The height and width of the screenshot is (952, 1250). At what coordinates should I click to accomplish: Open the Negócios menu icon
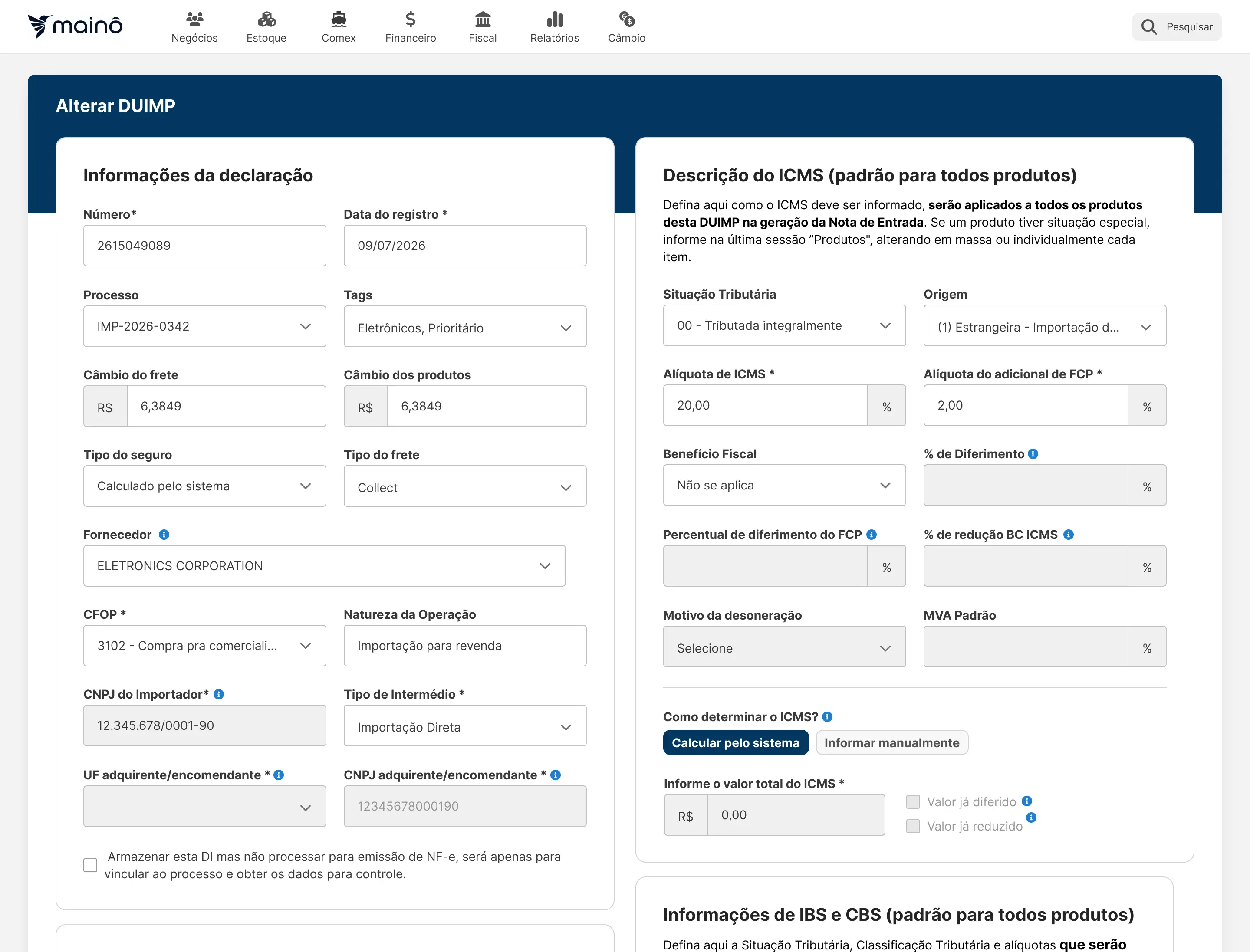click(194, 19)
